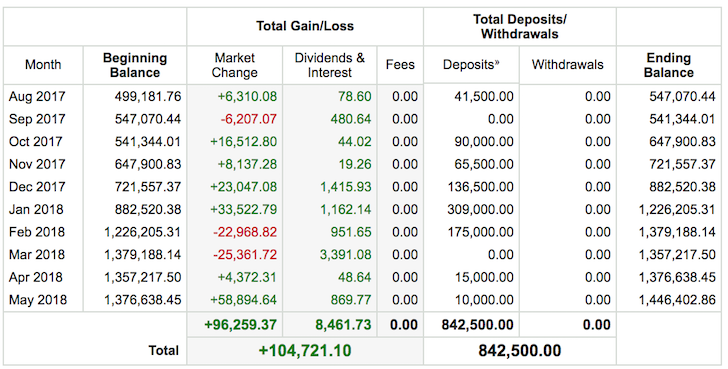Click the Total Gain/Loss group header

point(305,26)
